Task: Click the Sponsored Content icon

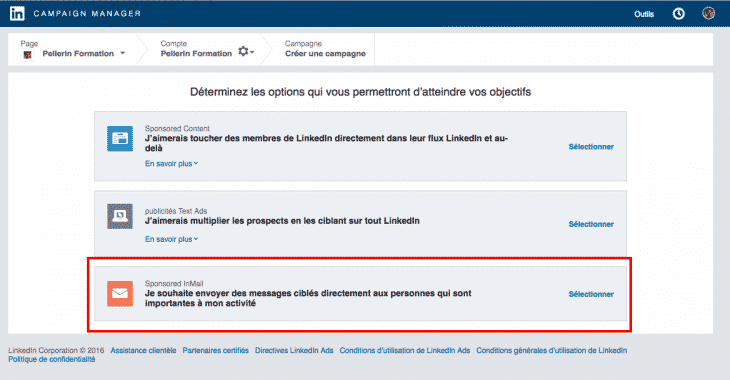Action: 120,138
